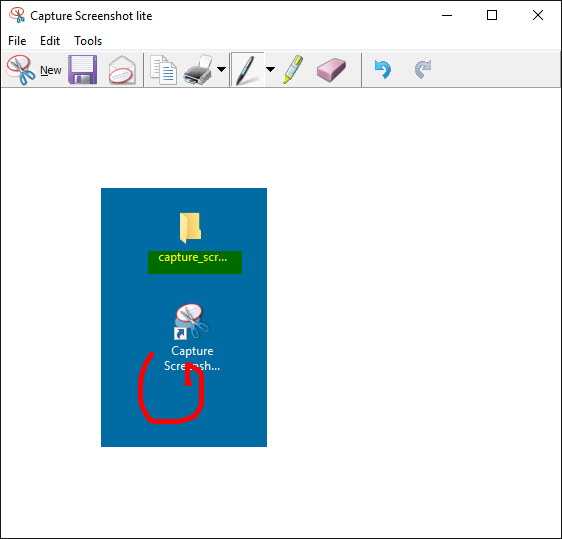Open the printer options dropdown arrow
The height and width of the screenshot is (539, 562).
pyautogui.click(x=222, y=70)
